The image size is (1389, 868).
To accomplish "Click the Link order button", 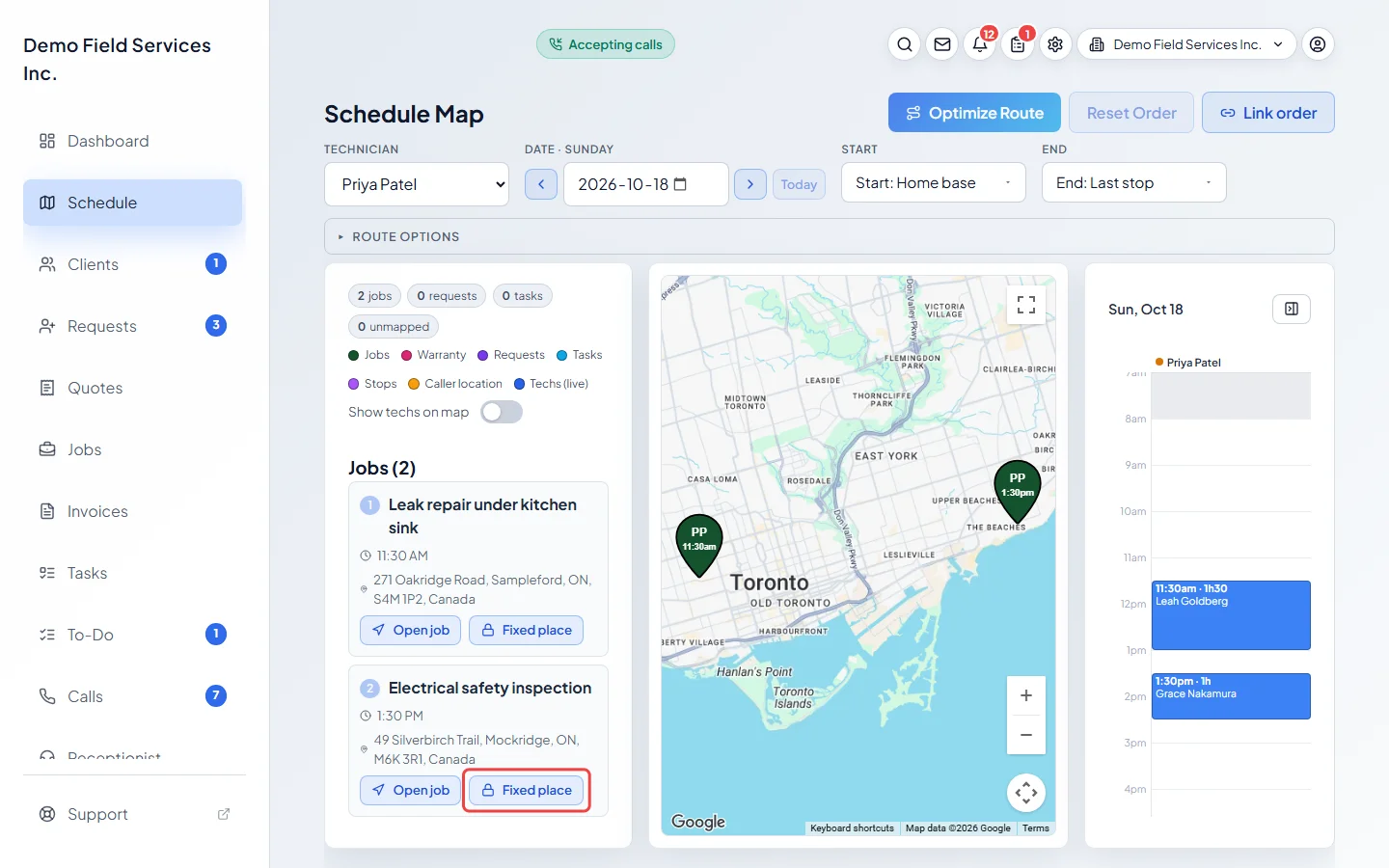I will [1268, 113].
